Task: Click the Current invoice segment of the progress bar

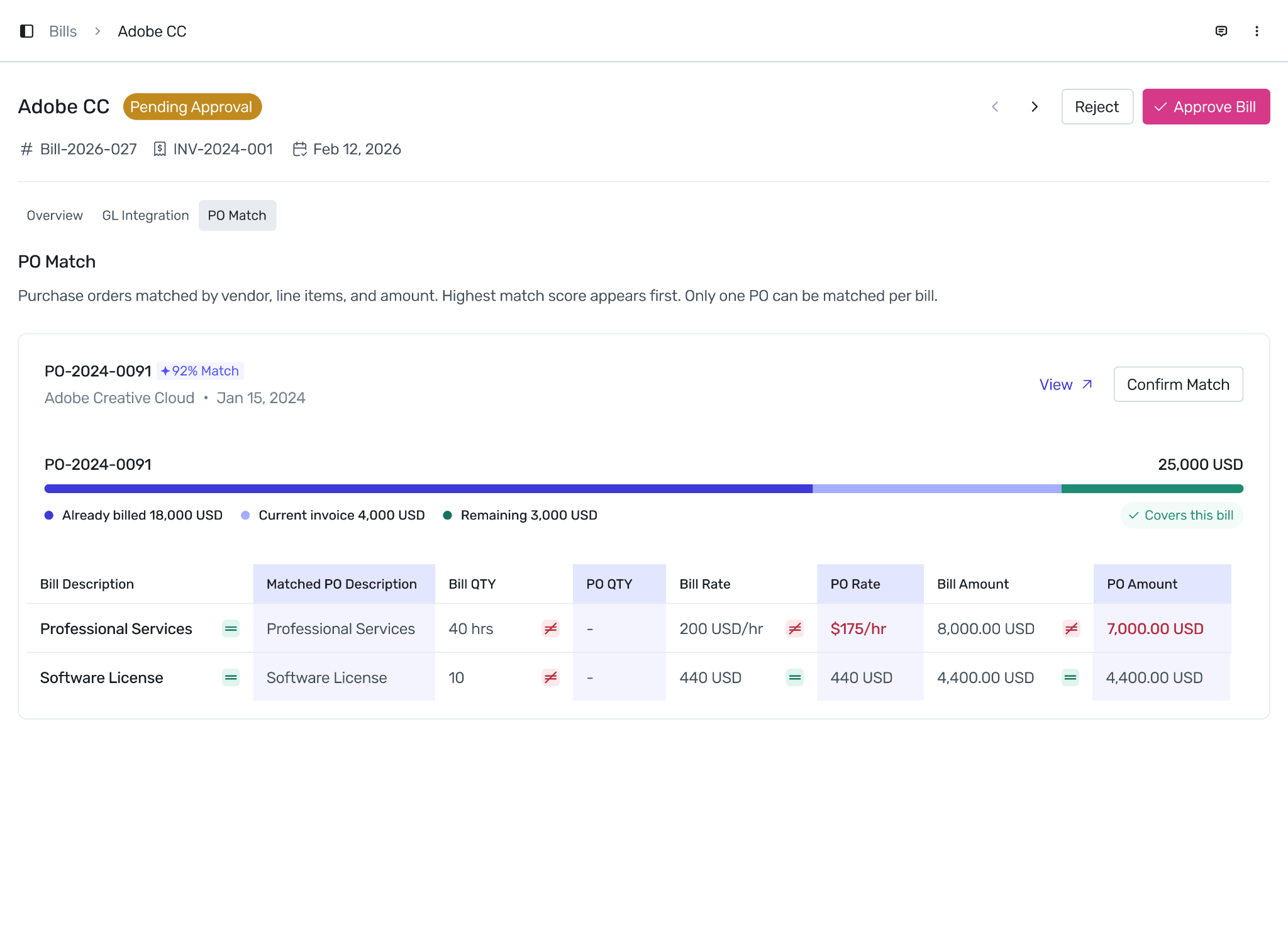Action: 937,489
